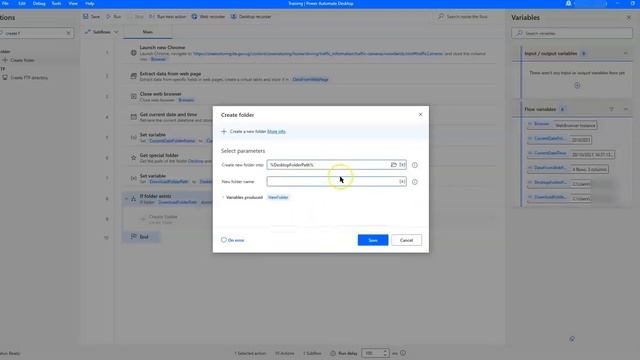Select the If folder exists step

(x=168, y=199)
